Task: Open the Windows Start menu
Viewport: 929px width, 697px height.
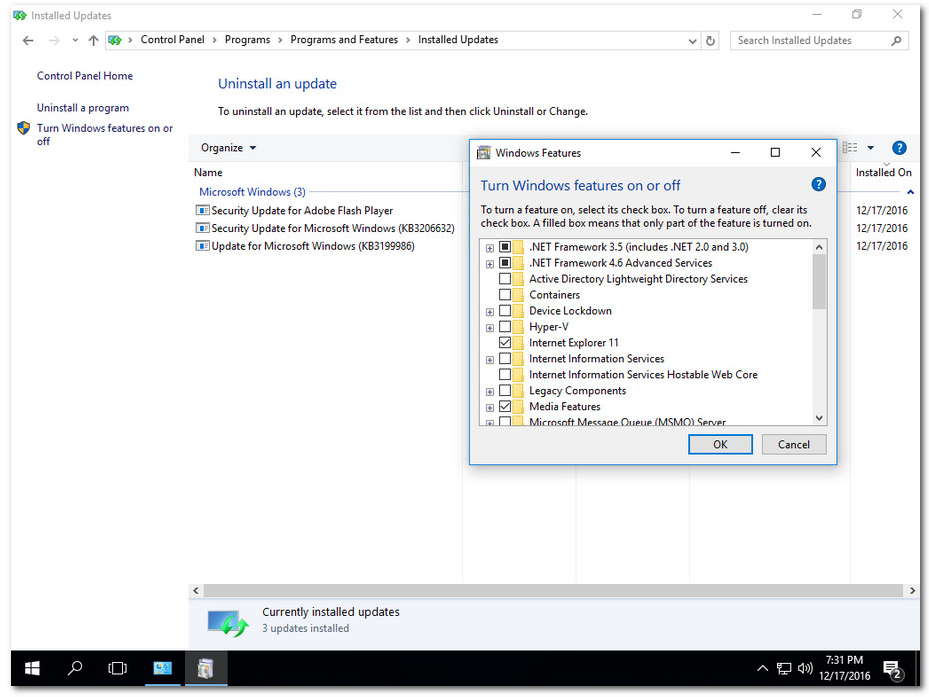Action: (x=32, y=669)
